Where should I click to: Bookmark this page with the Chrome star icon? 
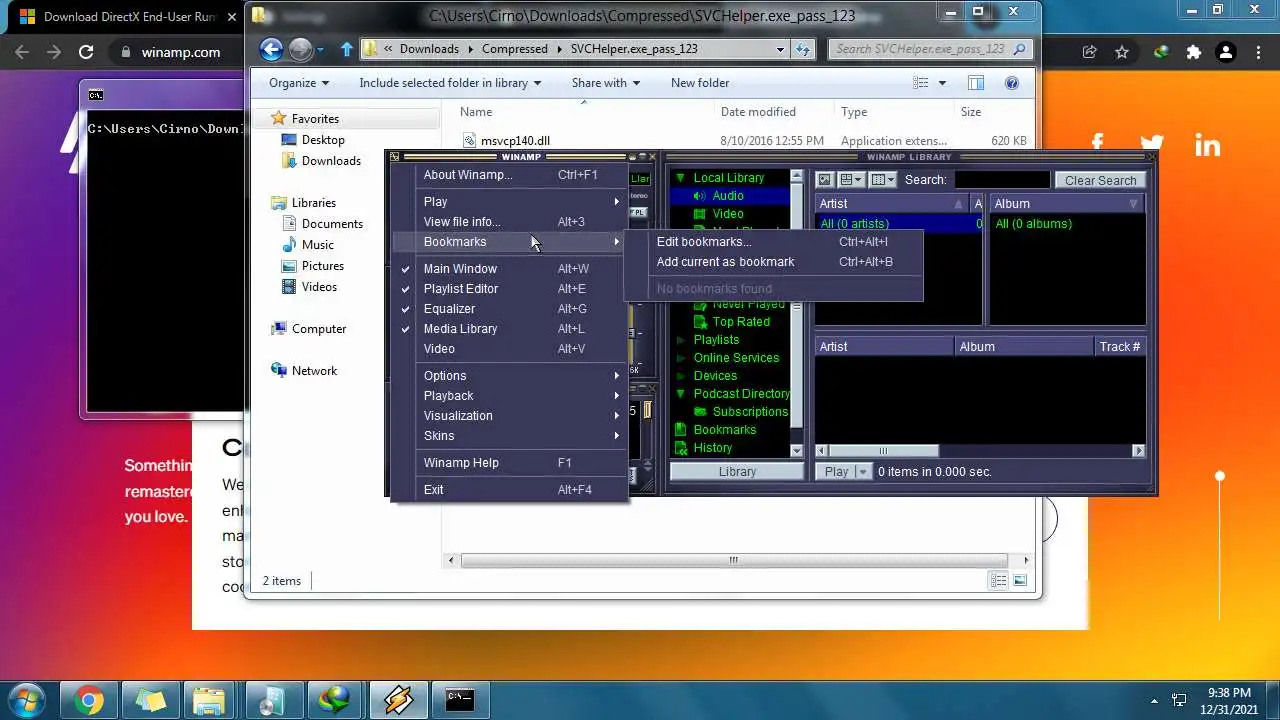[1122, 52]
